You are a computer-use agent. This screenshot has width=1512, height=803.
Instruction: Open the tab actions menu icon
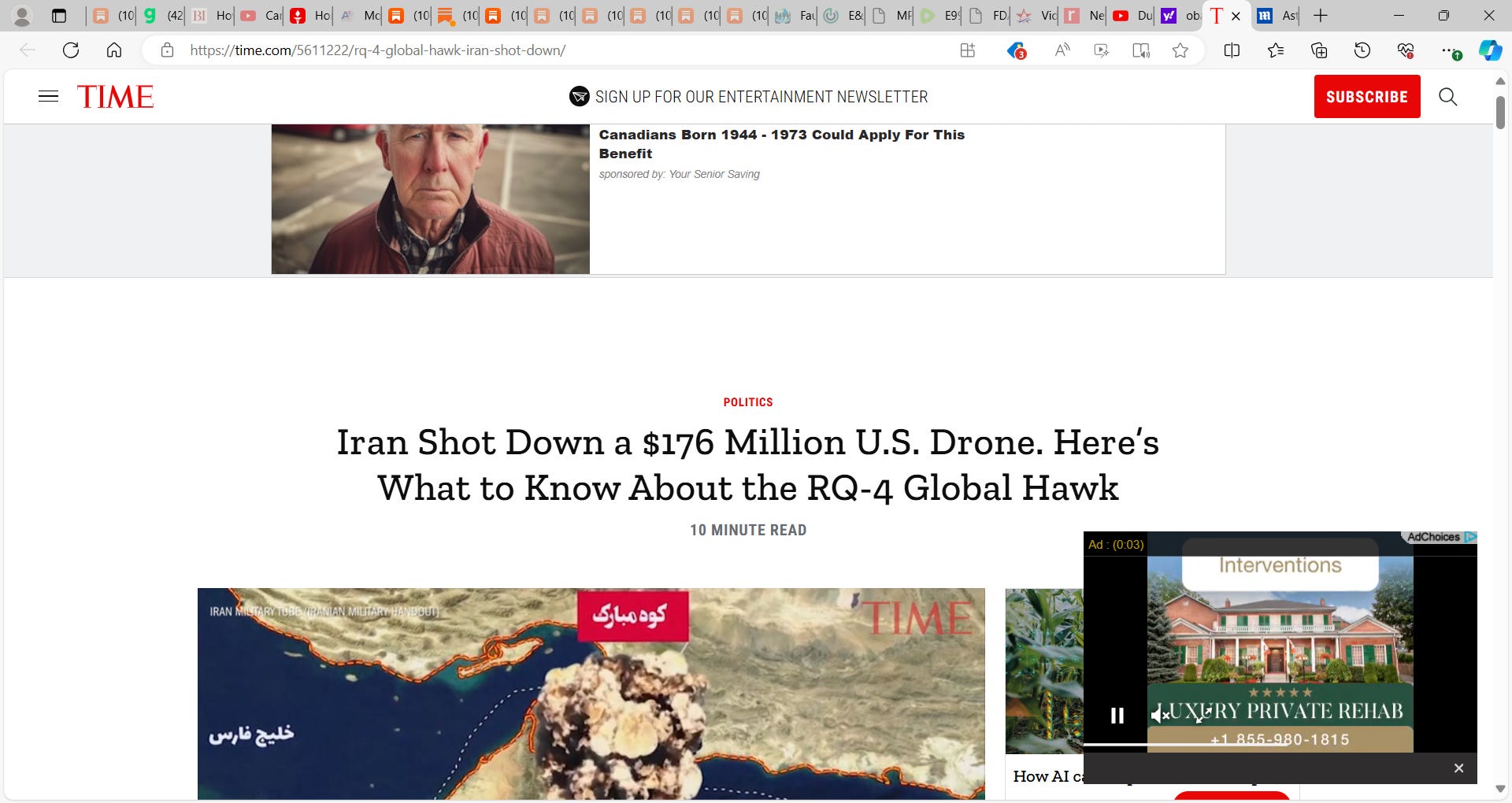click(x=59, y=16)
